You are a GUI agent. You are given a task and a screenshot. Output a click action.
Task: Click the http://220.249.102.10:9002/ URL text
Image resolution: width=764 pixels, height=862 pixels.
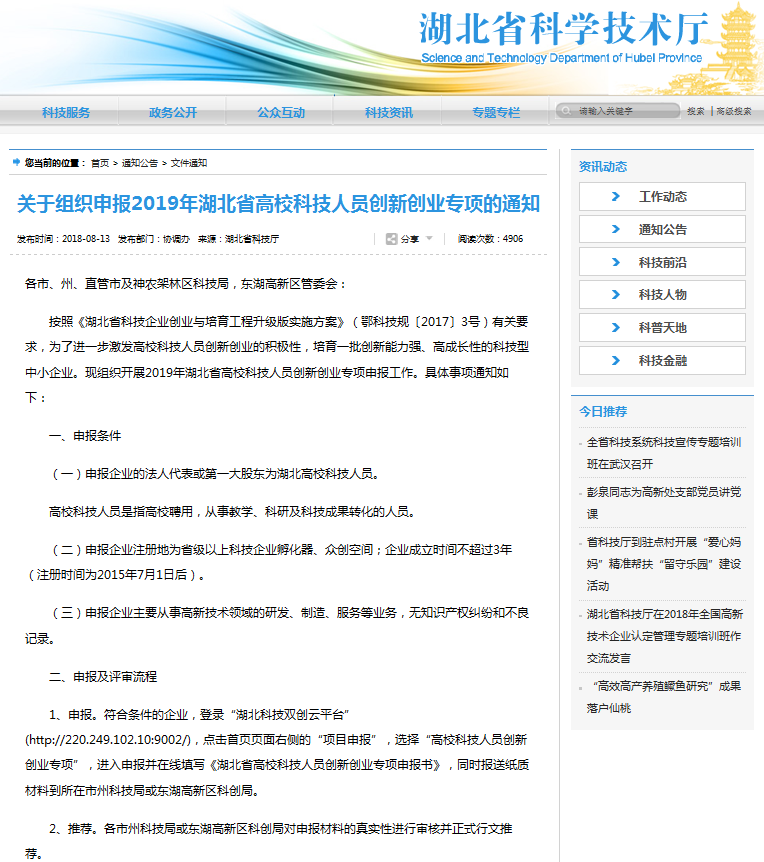[x=108, y=740]
